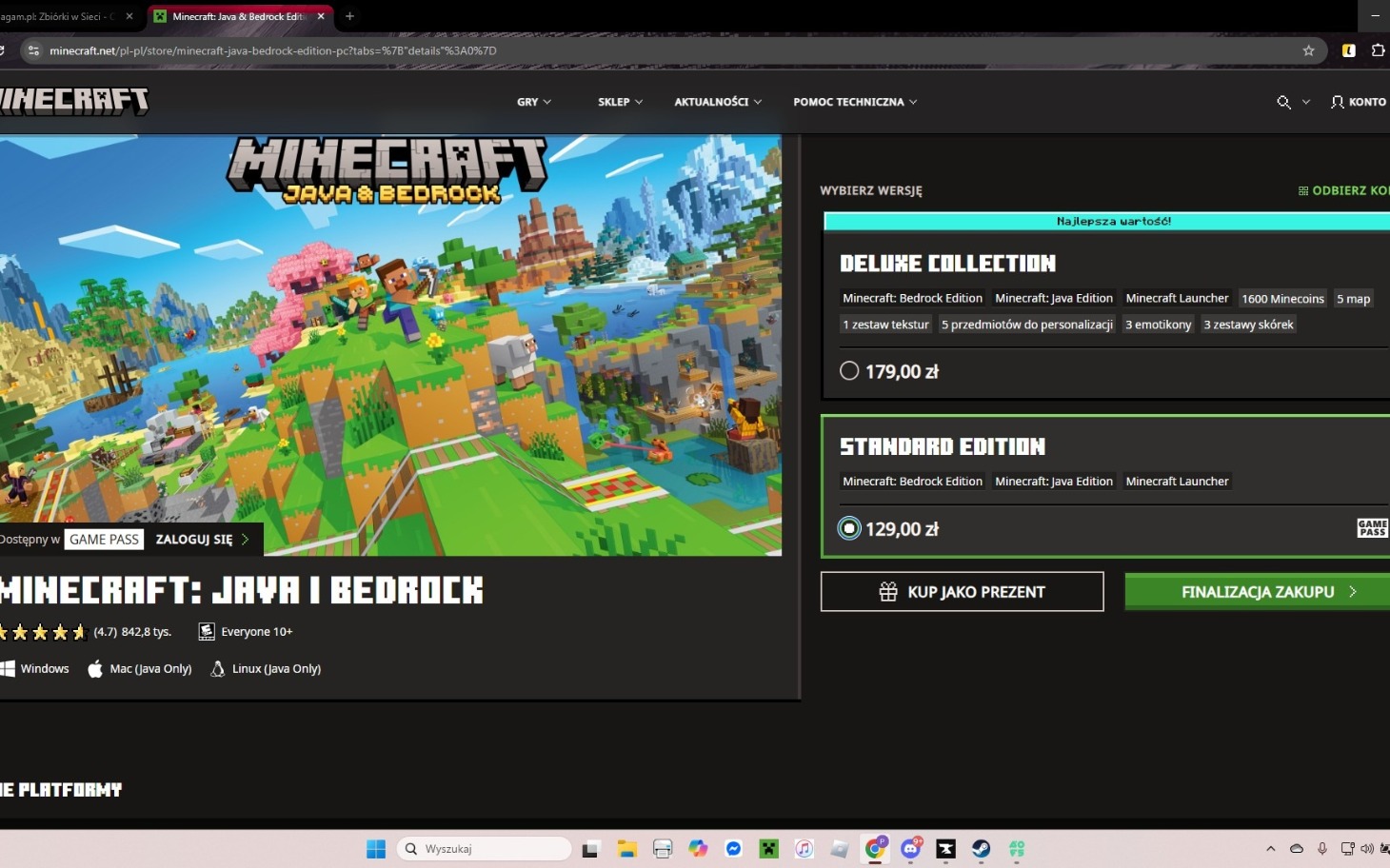
Task: Click ZALOGUJ SIĘ link on banner
Action: 202,540
